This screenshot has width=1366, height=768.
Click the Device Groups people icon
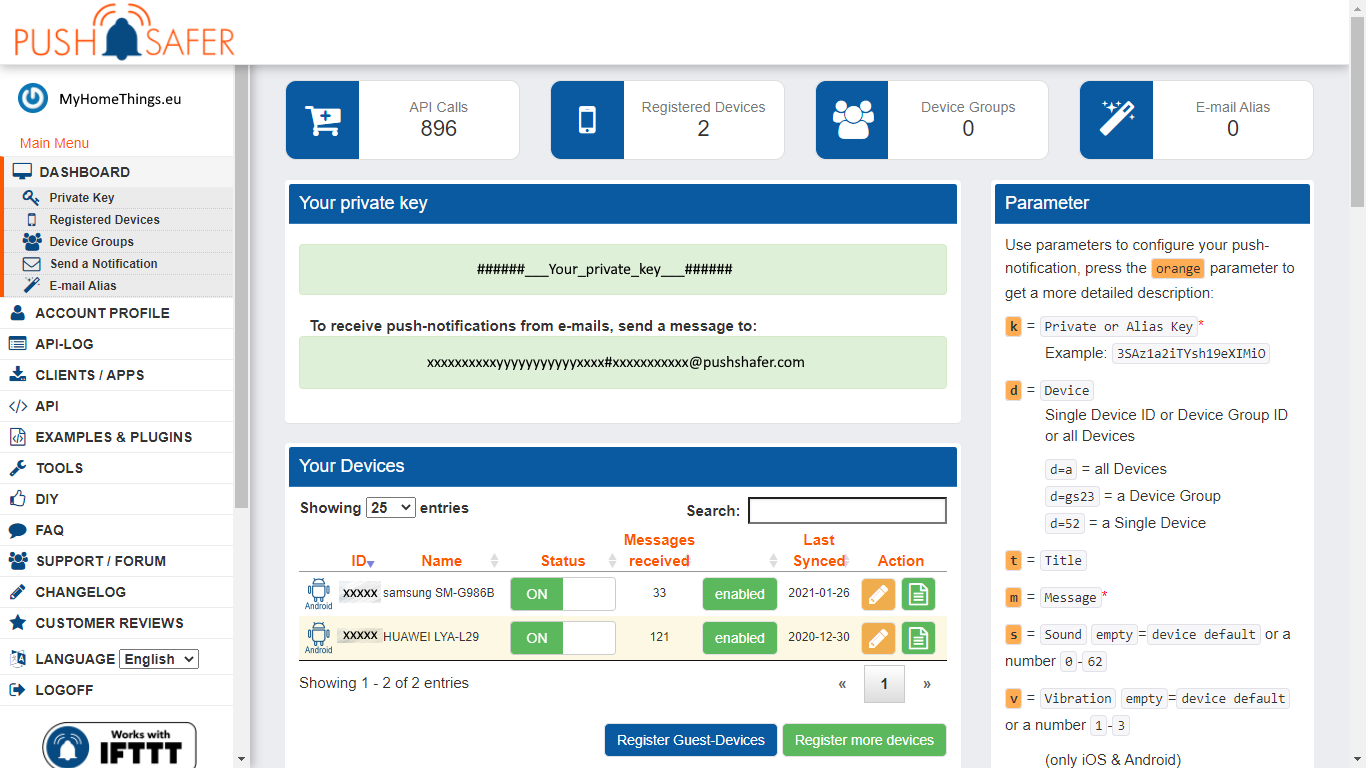click(852, 120)
